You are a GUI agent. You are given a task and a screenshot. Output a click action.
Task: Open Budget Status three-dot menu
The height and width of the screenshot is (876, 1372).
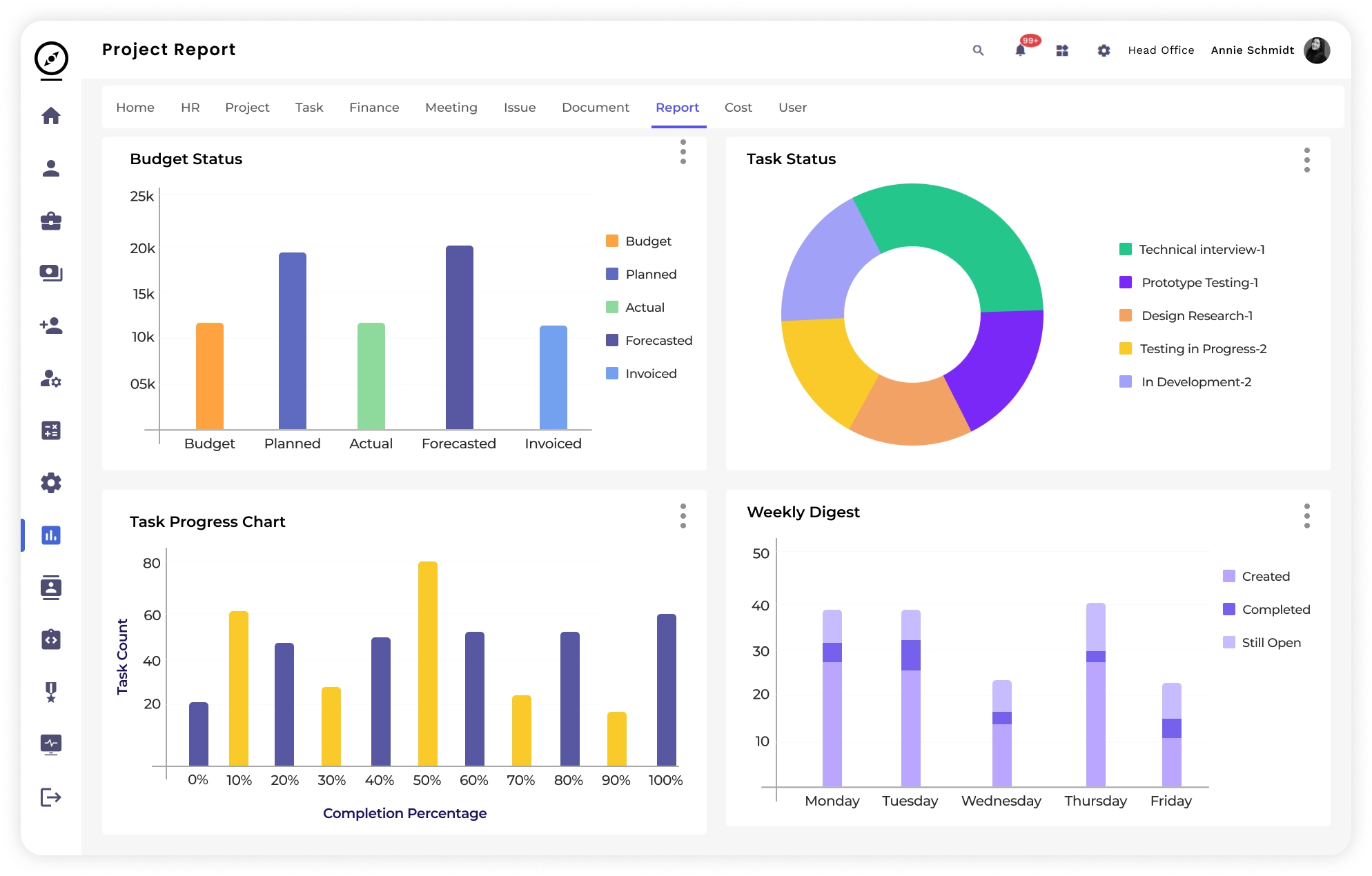pos(683,152)
